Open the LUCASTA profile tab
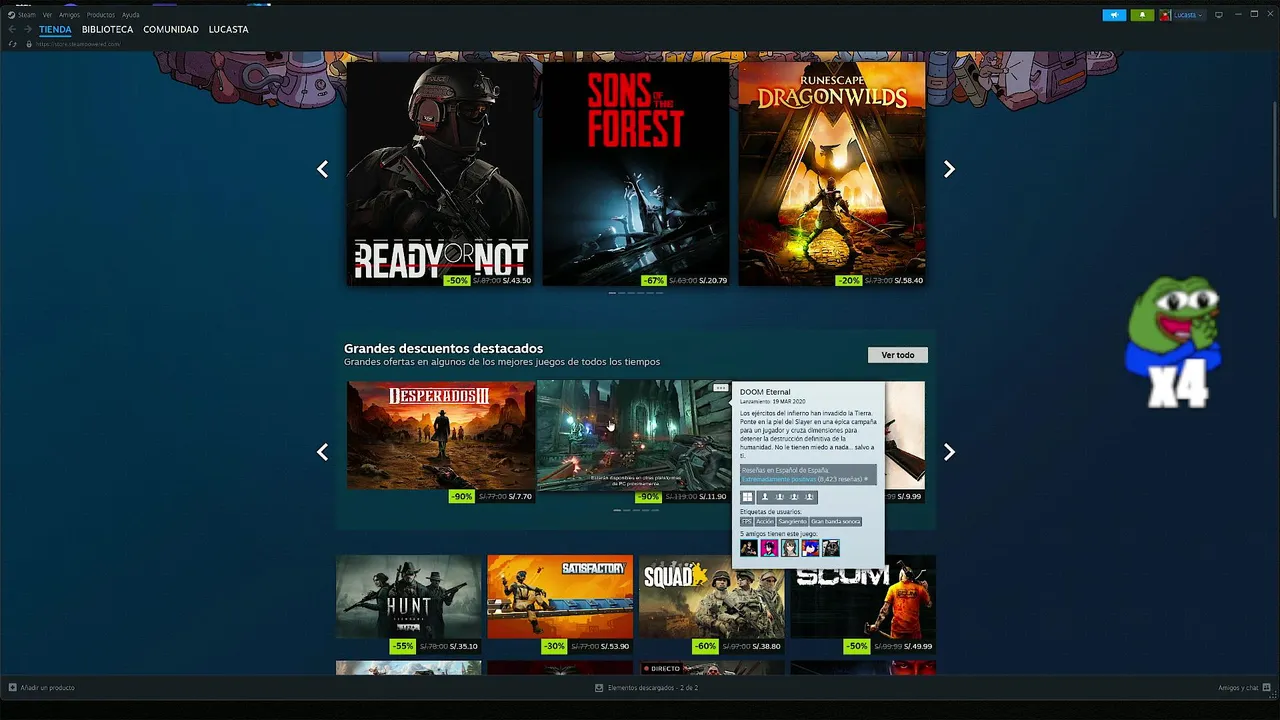Image resolution: width=1280 pixels, height=720 pixels. [228, 30]
